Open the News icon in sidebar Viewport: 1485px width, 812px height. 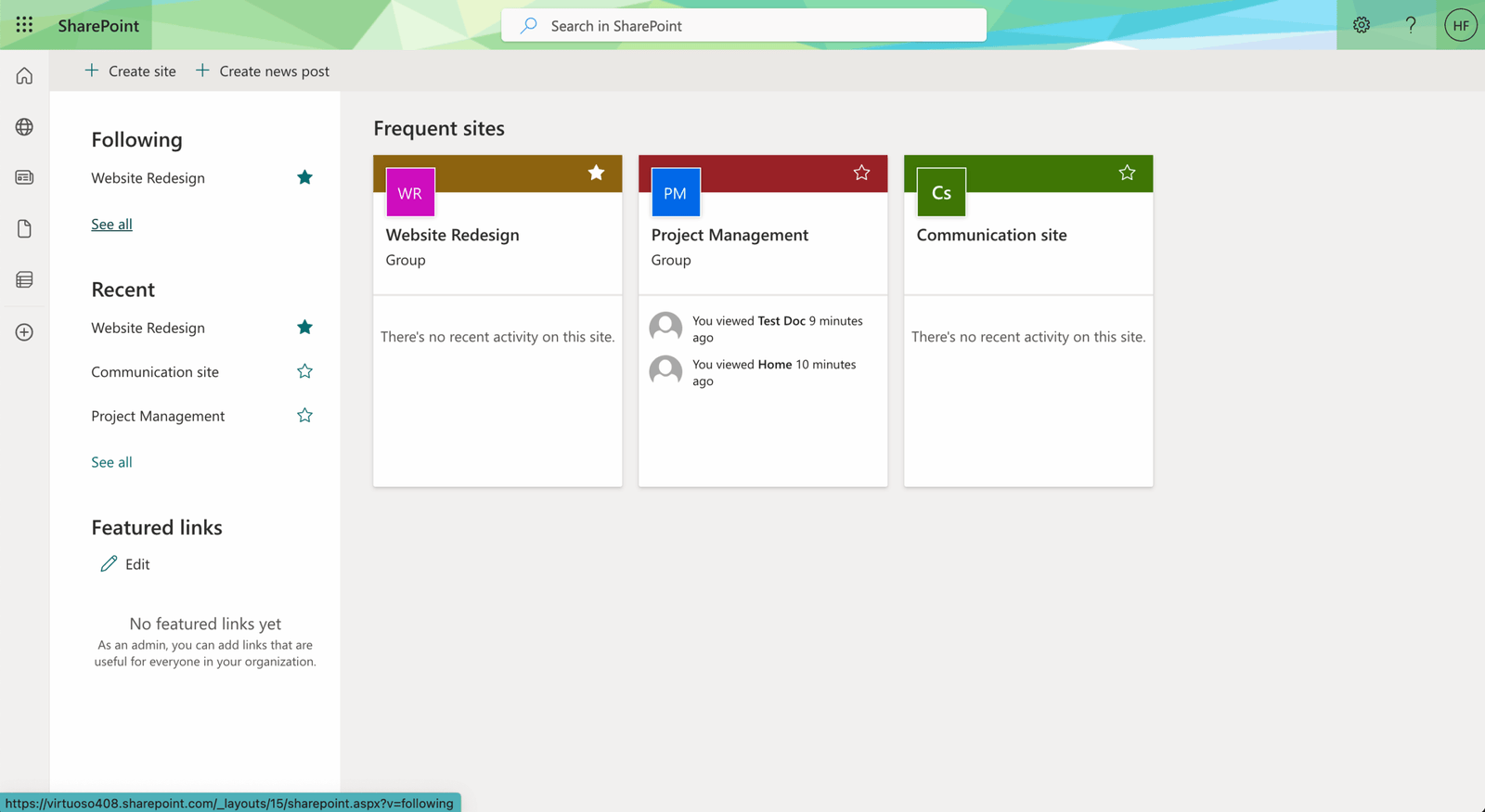coord(24,177)
